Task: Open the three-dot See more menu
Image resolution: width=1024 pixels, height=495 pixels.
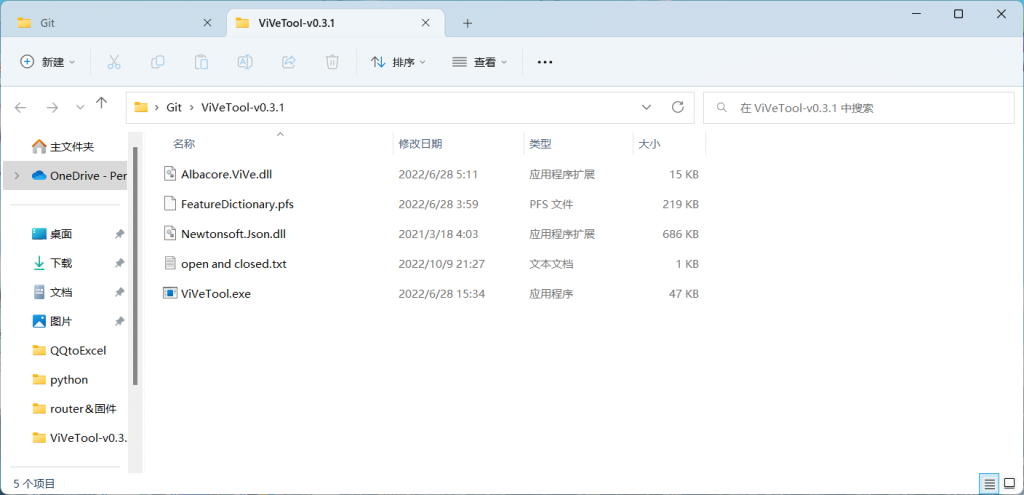Action: (x=545, y=62)
